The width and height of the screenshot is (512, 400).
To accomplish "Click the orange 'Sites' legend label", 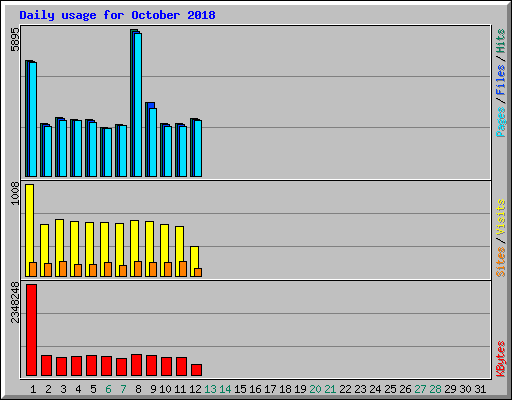I will [501, 262].
